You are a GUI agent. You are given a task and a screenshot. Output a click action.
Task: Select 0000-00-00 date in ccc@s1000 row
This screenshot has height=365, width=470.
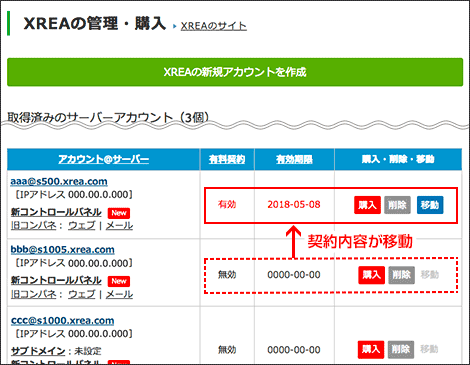point(294,350)
